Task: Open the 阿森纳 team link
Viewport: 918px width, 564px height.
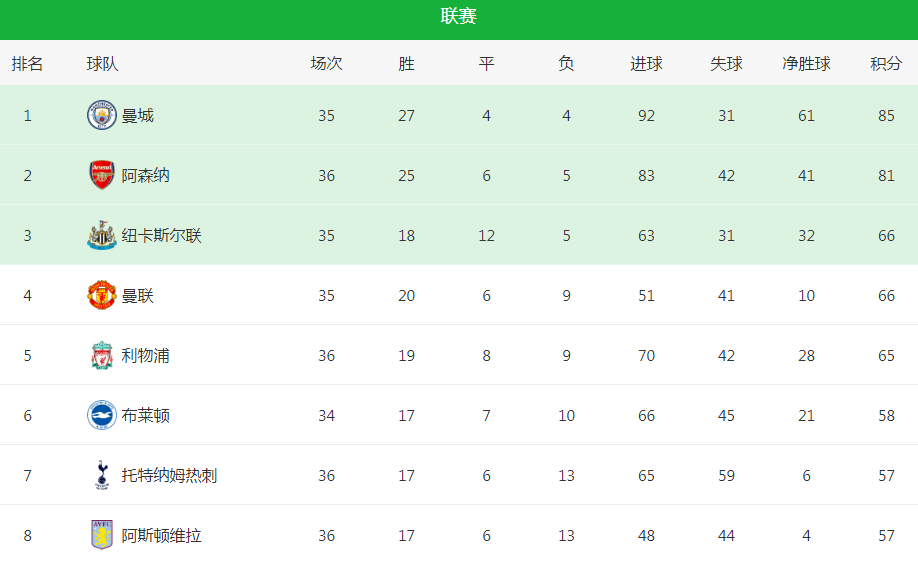Action: (x=146, y=175)
